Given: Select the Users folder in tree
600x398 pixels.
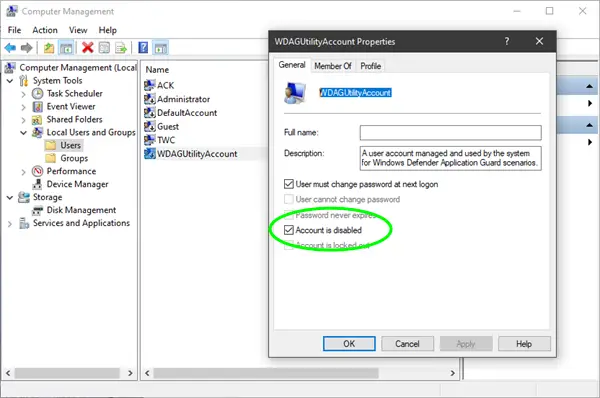Looking at the screenshot, I should pos(70,145).
